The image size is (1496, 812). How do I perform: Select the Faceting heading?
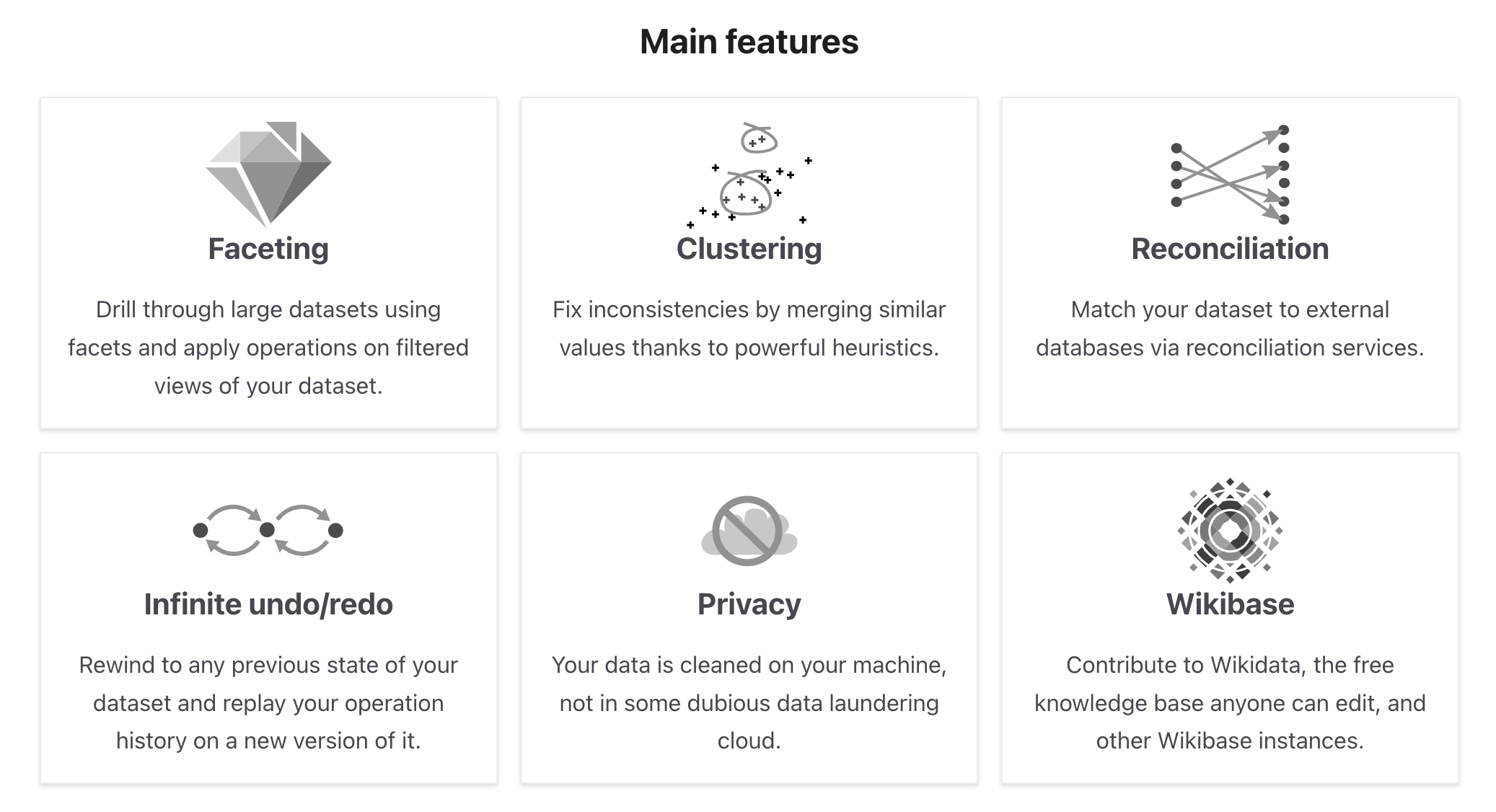[268, 249]
